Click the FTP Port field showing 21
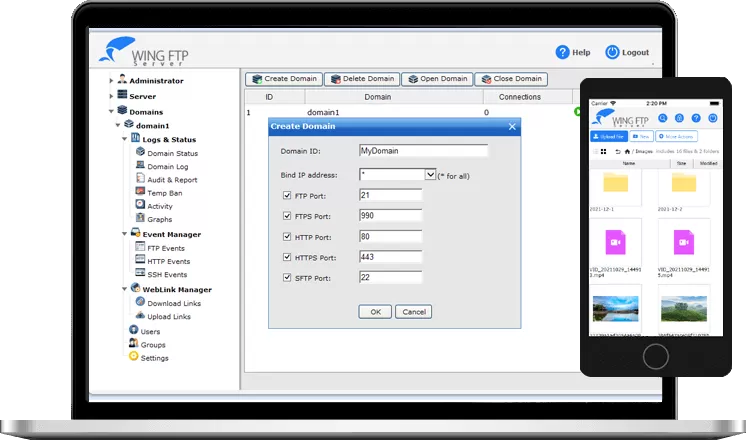 [x=391, y=195]
